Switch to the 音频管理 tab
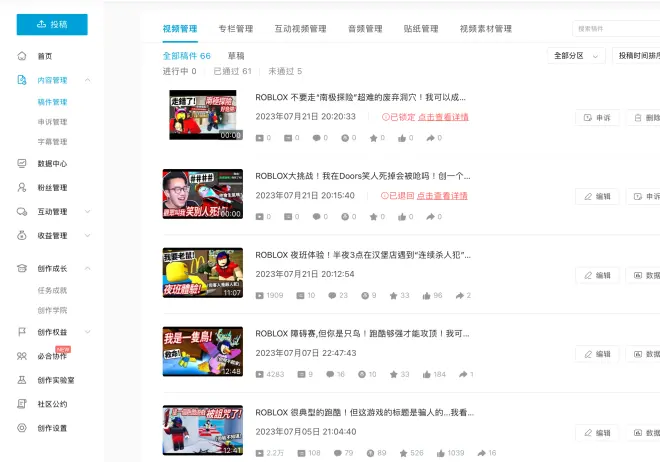The image size is (660, 462). (x=365, y=29)
